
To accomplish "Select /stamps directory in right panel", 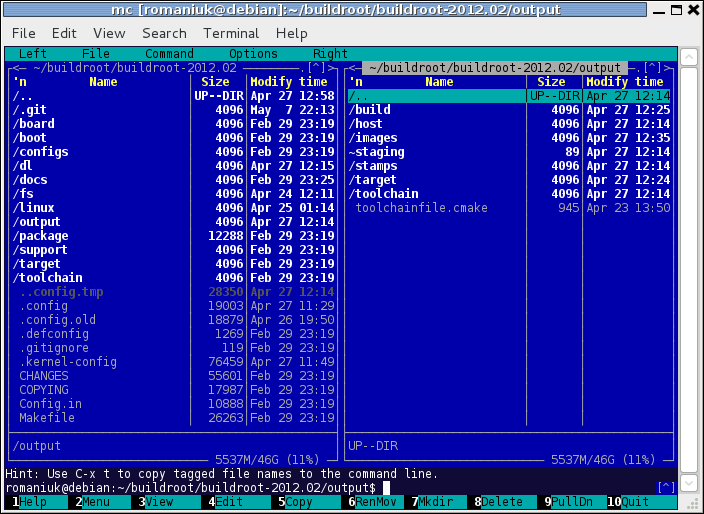I will coord(509,166).
